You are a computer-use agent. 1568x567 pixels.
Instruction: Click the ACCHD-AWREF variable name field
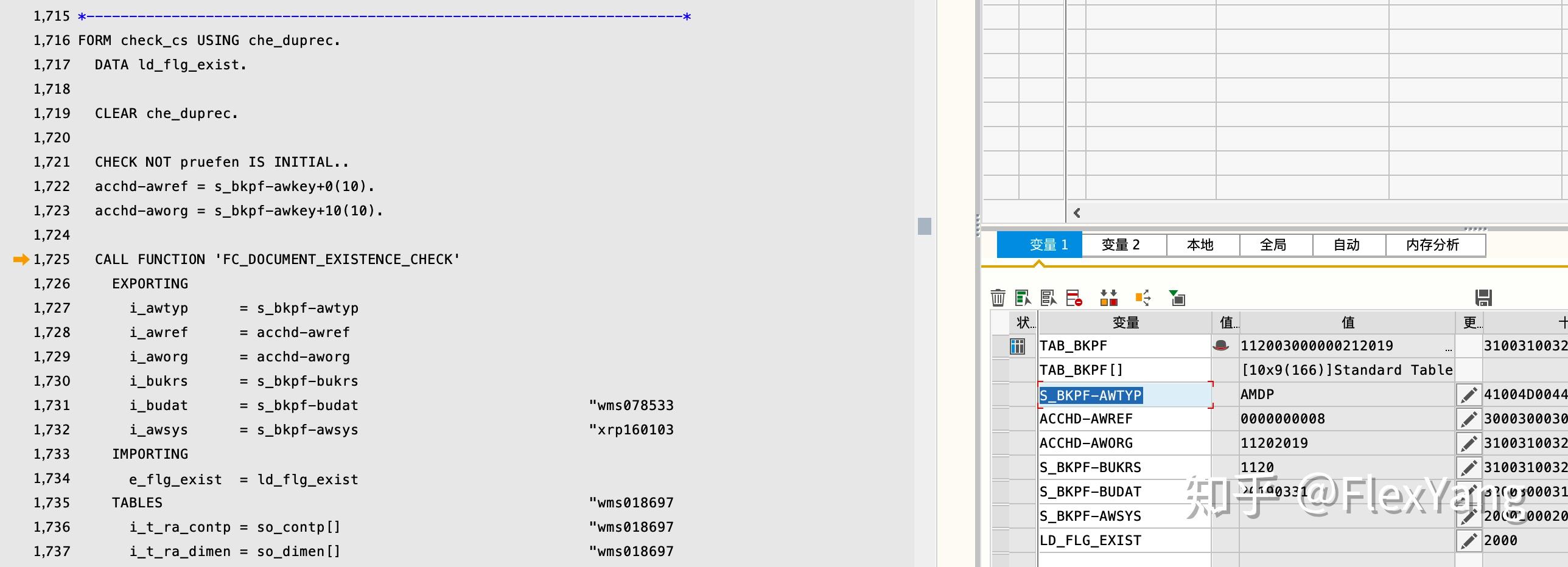(1125, 419)
